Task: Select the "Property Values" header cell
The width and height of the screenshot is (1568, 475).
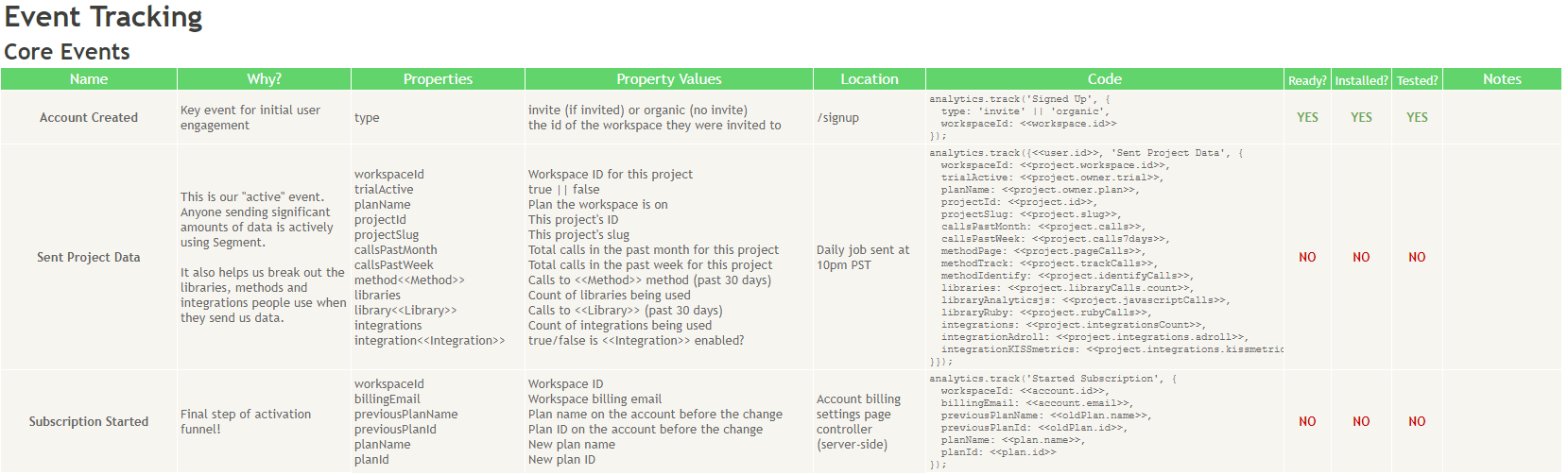Action: (x=668, y=79)
